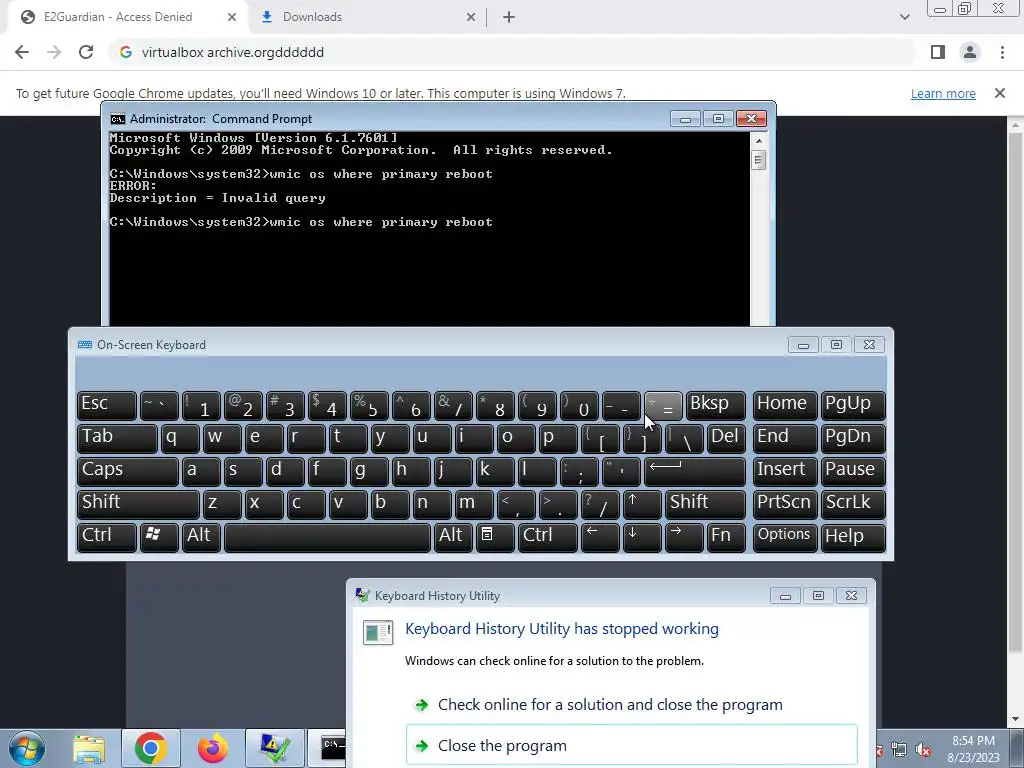Click the Windows logo key
This screenshot has width=1024, height=768.
[159, 537]
